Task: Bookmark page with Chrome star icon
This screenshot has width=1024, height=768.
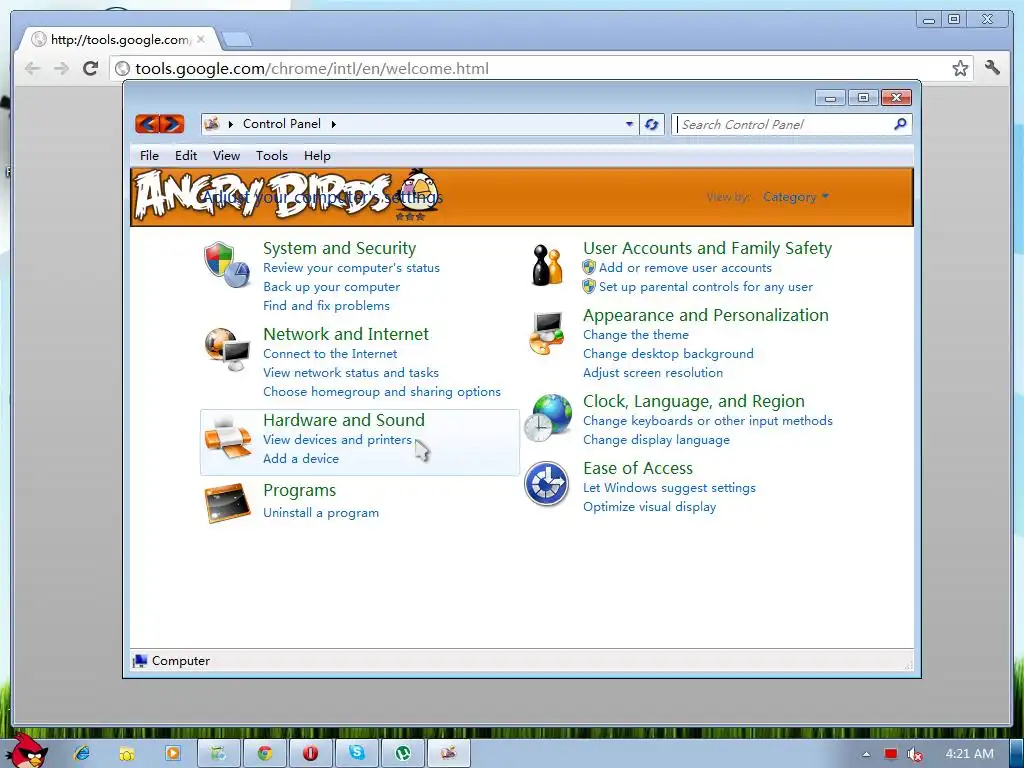Action: click(960, 68)
